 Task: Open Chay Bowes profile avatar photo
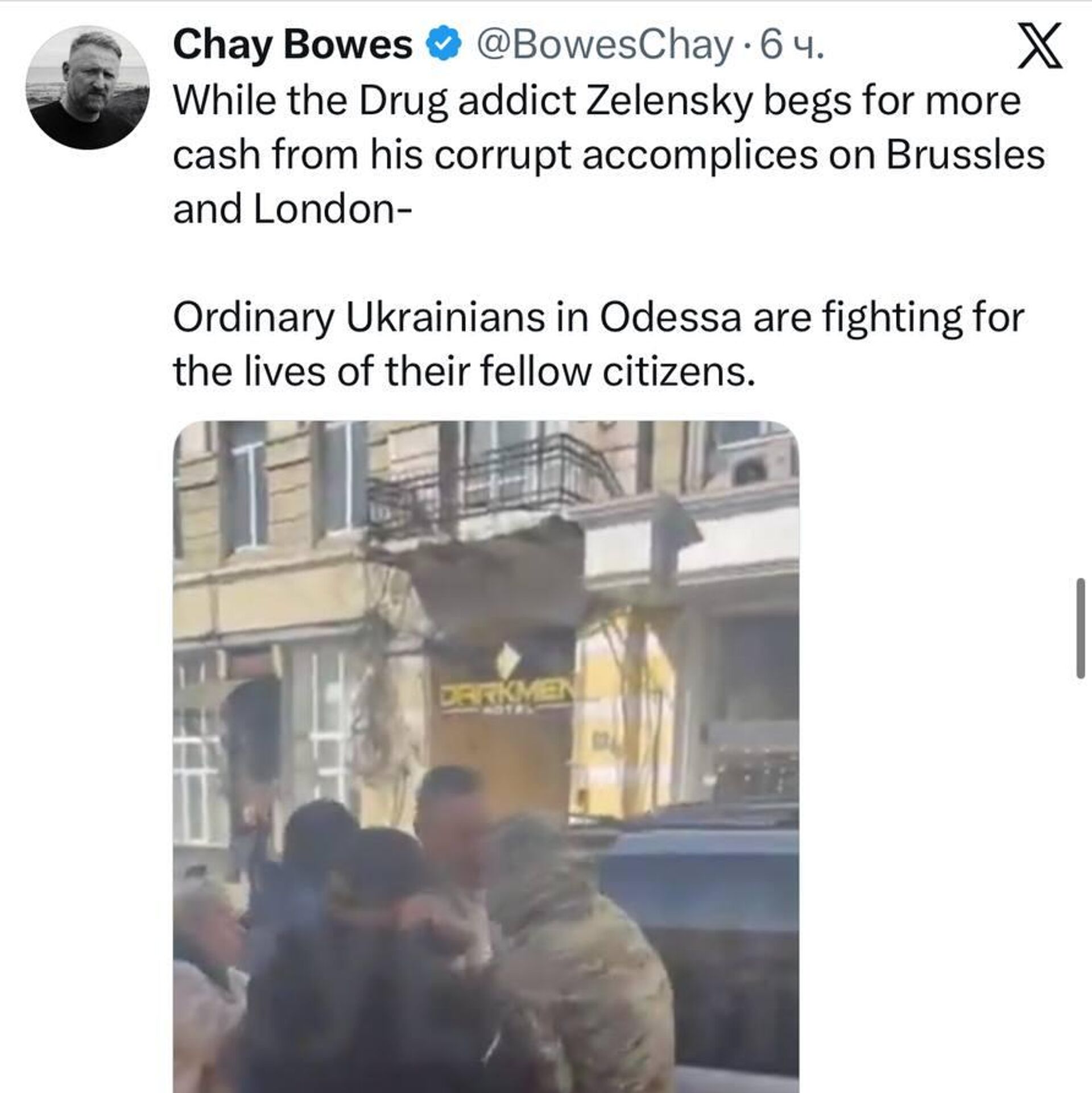tap(88, 87)
